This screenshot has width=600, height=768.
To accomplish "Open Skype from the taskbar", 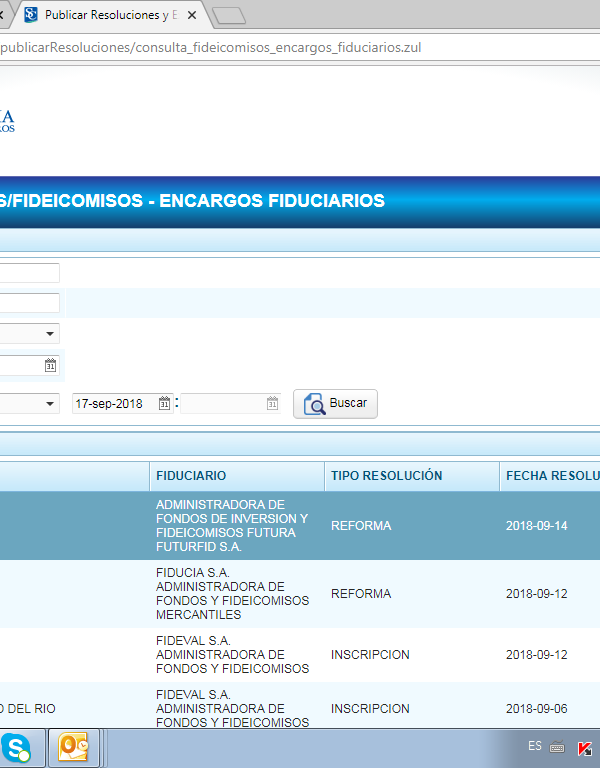I will tap(16, 748).
